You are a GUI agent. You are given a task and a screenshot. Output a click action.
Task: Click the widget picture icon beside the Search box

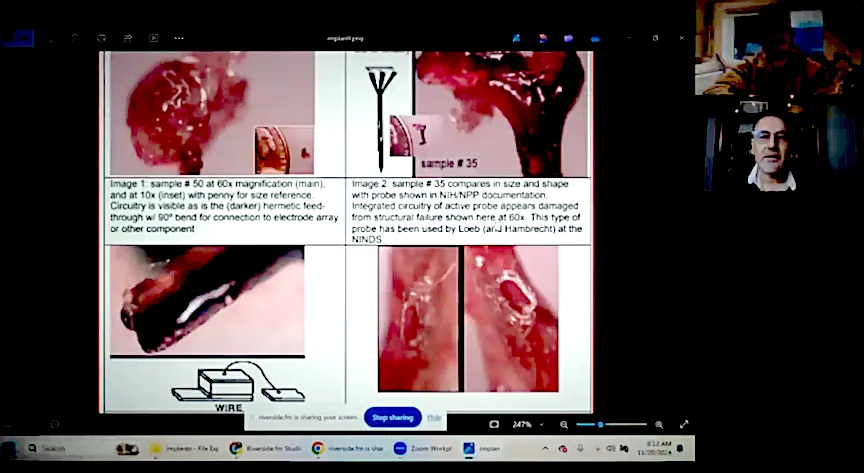click(127, 449)
